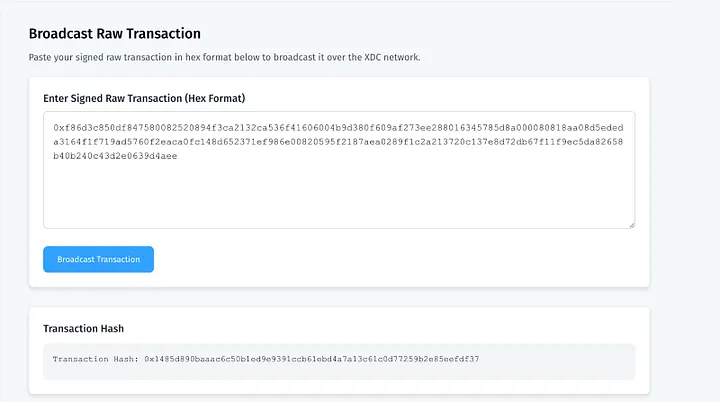Image resolution: width=720 pixels, height=402 pixels.
Task: Grab the text area resize handle
Action: click(631, 224)
